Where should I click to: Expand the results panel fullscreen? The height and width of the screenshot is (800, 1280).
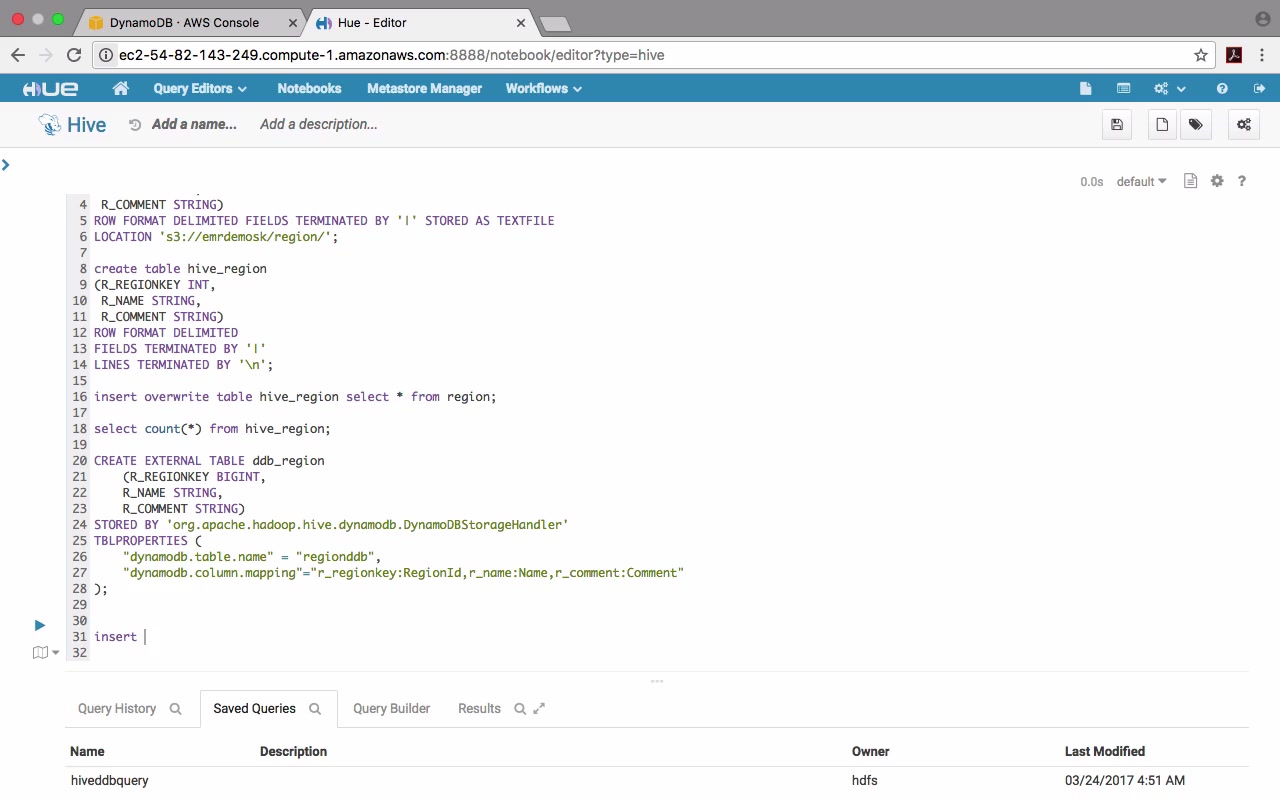(x=539, y=708)
